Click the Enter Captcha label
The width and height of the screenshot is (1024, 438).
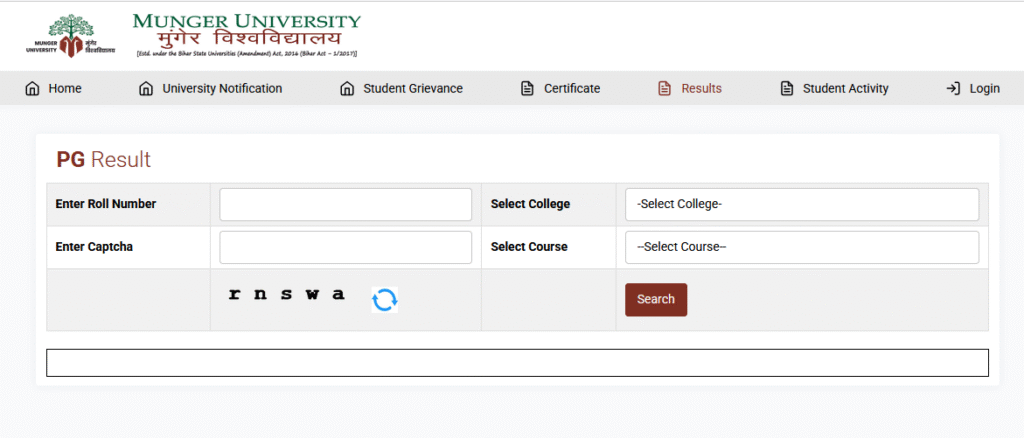[94, 247]
